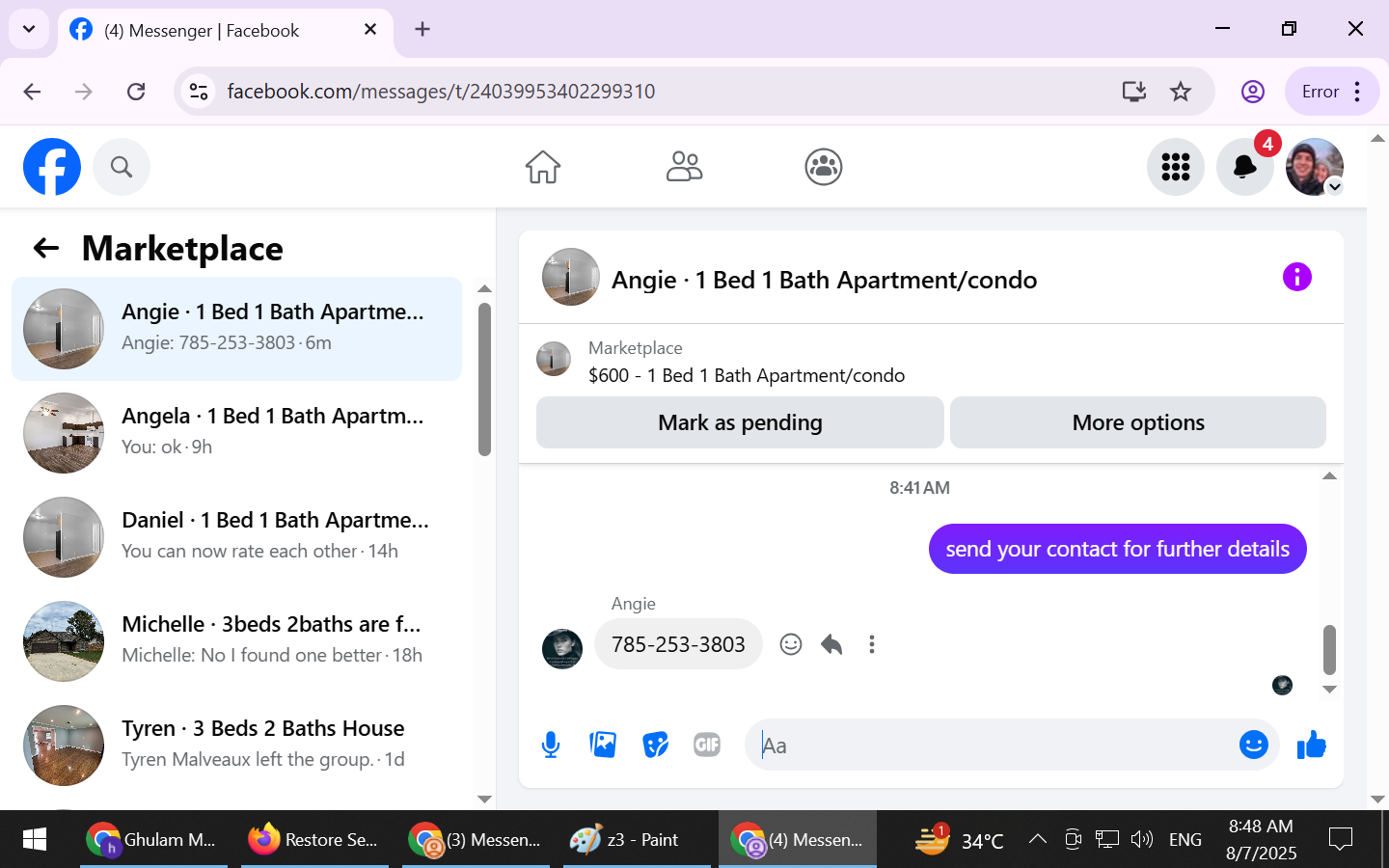Switch to the Ghulam M... Chrome taskbar item
The height and width of the screenshot is (868, 1389).
pos(153,839)
